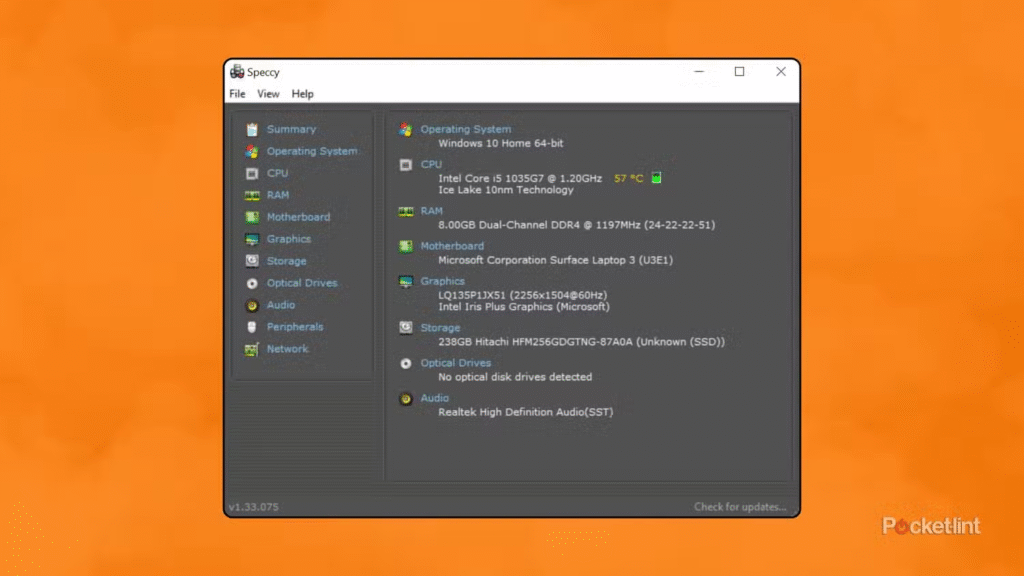The image size is (1024, 576).
Task: Click the Graphics heading in main panel
Action: (x=442, y=281)
